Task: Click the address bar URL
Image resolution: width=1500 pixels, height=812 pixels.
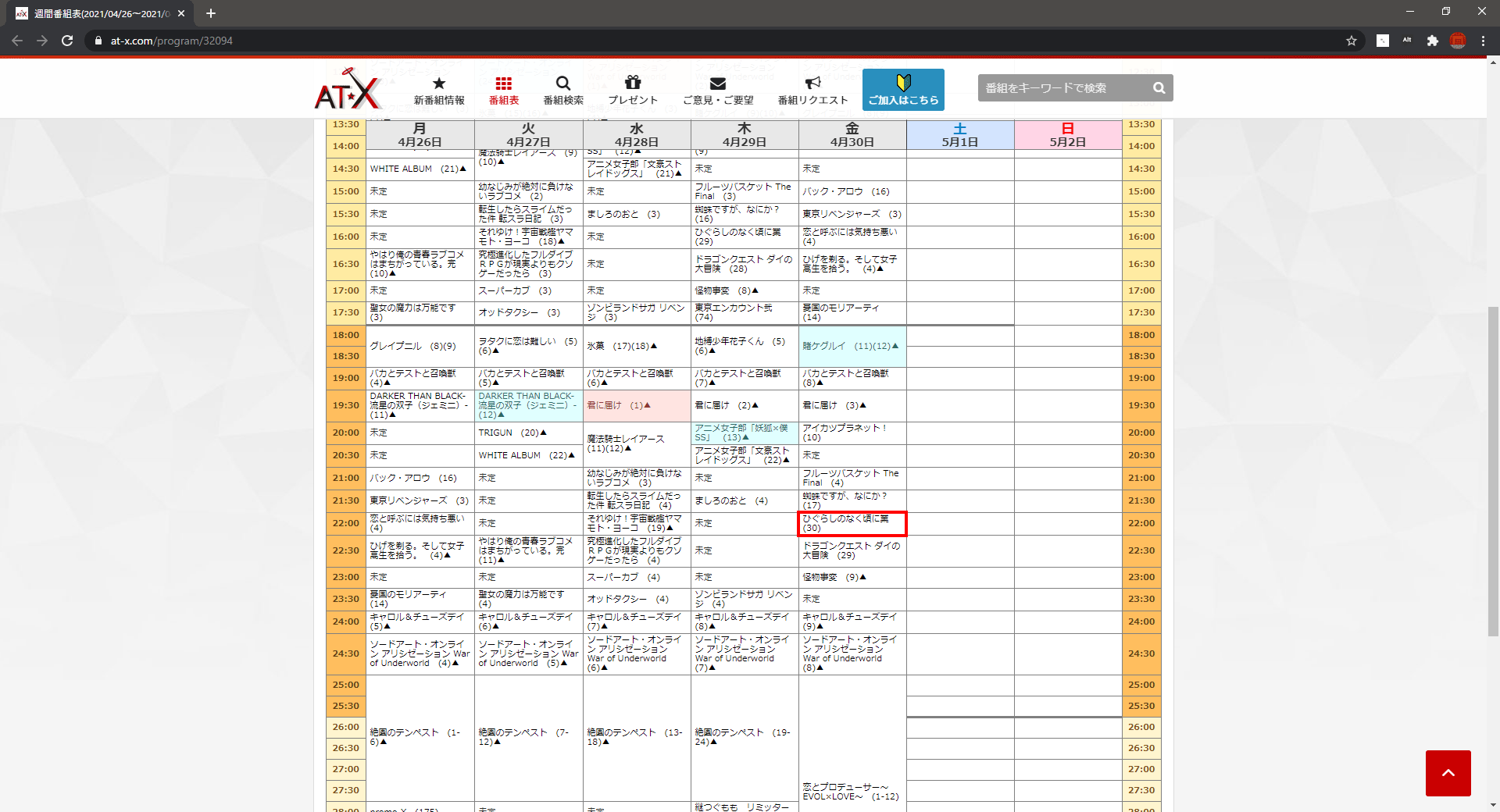Action: (x=172, y=41)
